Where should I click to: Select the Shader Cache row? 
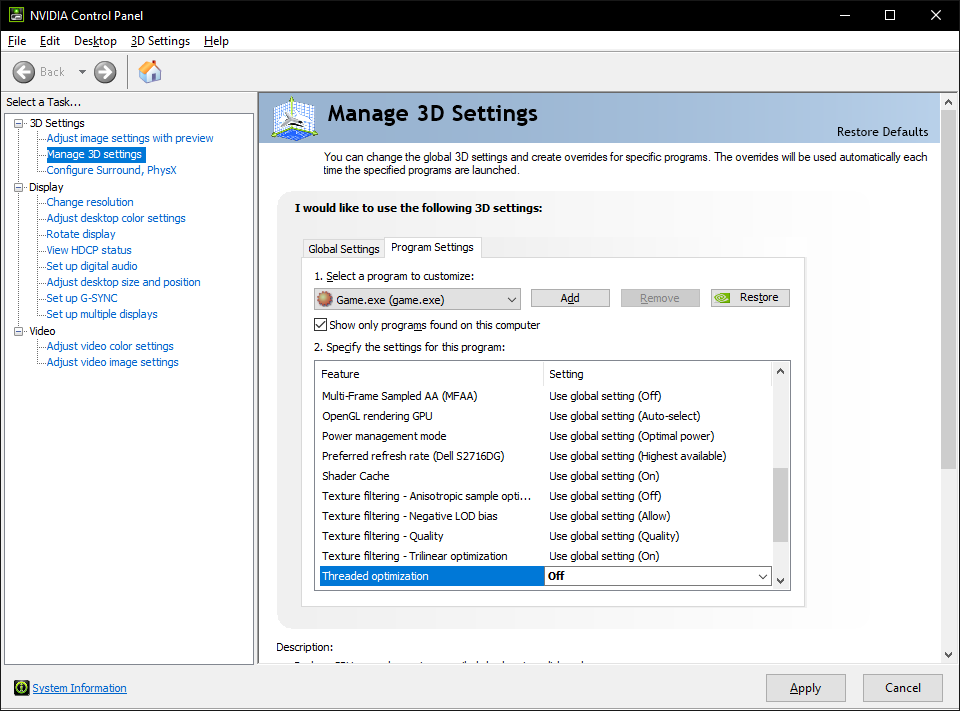(x=545, y=476)
